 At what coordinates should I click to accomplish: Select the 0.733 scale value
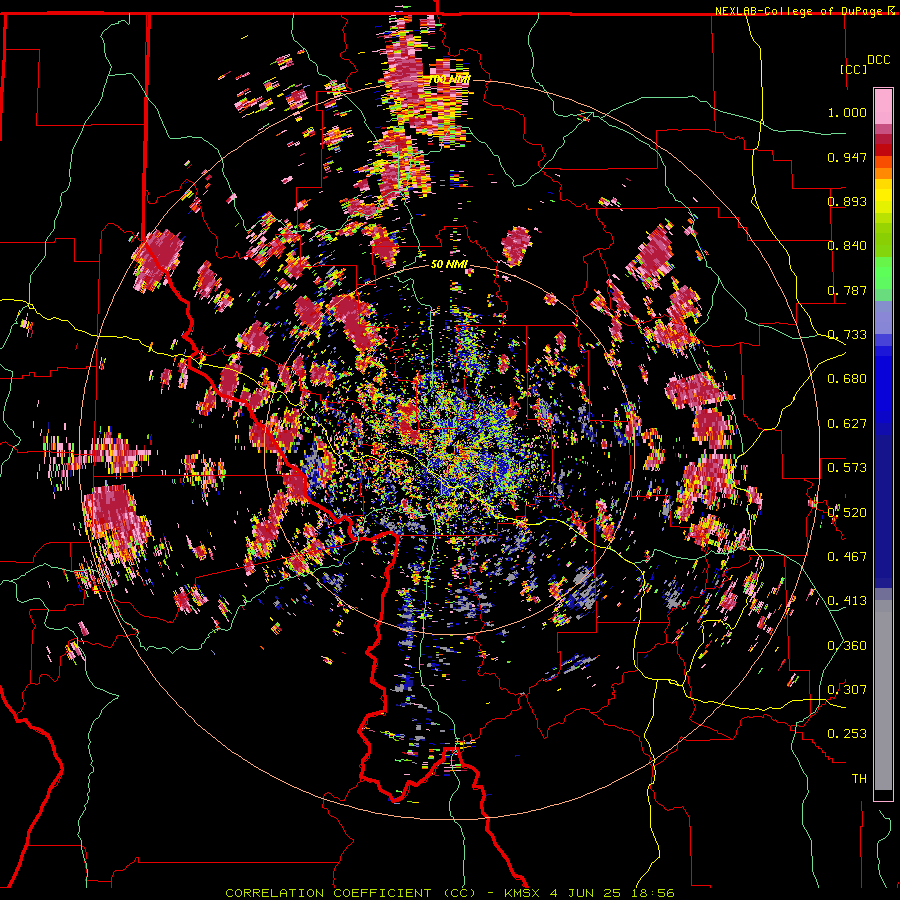pyautogui.click(x=847, y=335)
